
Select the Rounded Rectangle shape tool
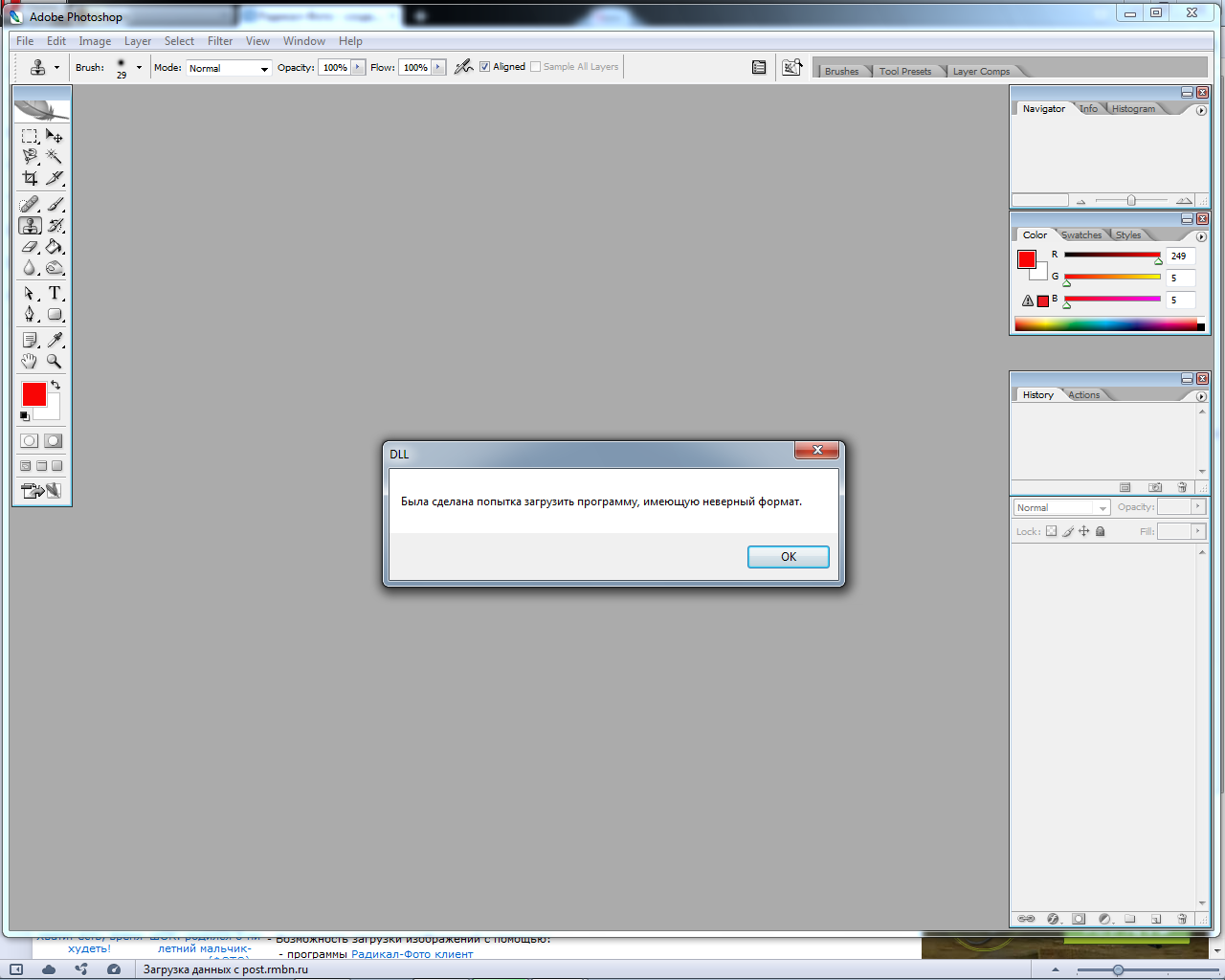coord(55,314)
